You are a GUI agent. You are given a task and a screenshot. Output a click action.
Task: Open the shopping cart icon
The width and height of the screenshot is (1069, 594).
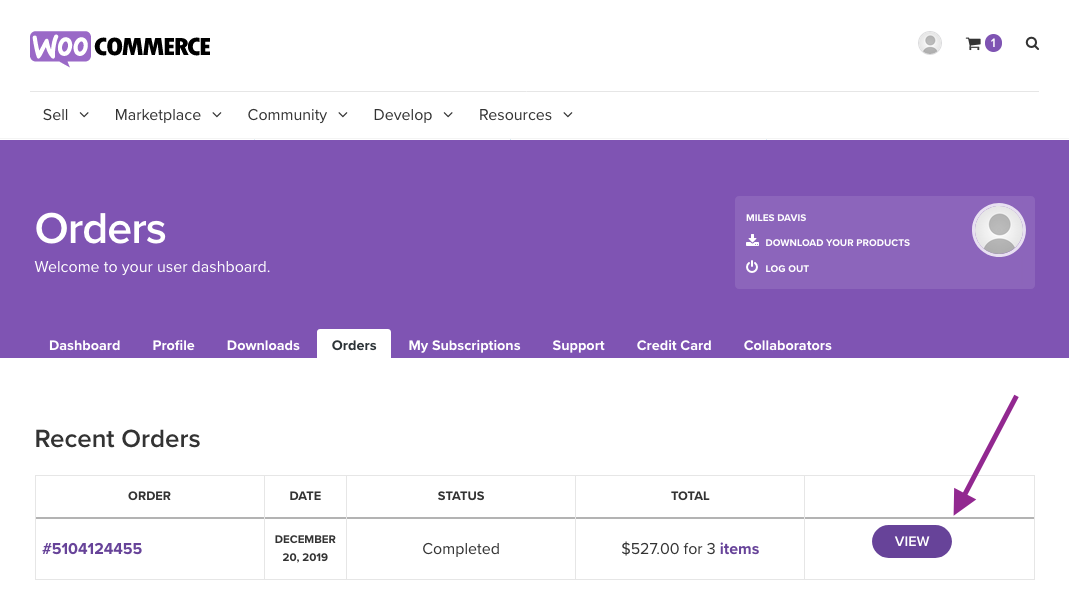973,43
